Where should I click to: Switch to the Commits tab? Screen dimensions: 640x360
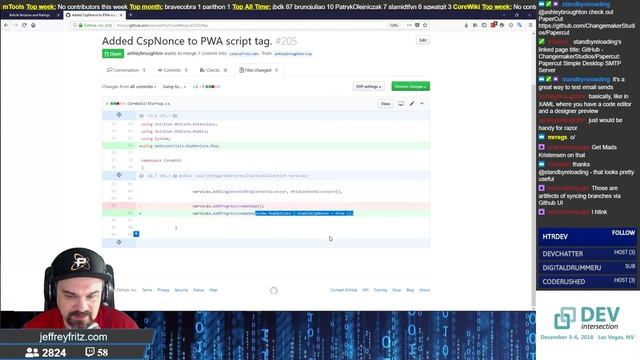(x=172, y=70)
